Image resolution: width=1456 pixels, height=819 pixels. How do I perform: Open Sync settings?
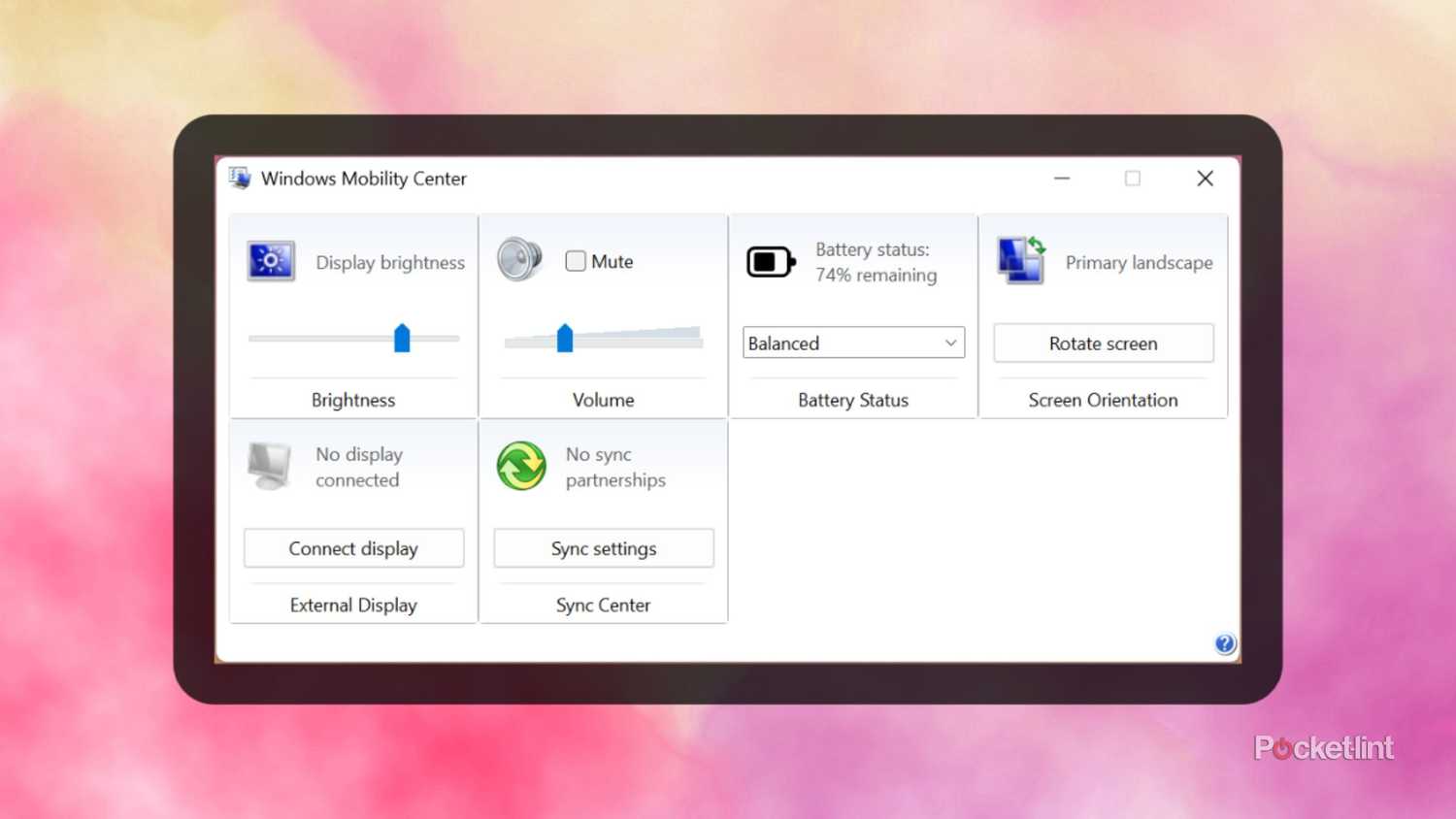point(603,548)
